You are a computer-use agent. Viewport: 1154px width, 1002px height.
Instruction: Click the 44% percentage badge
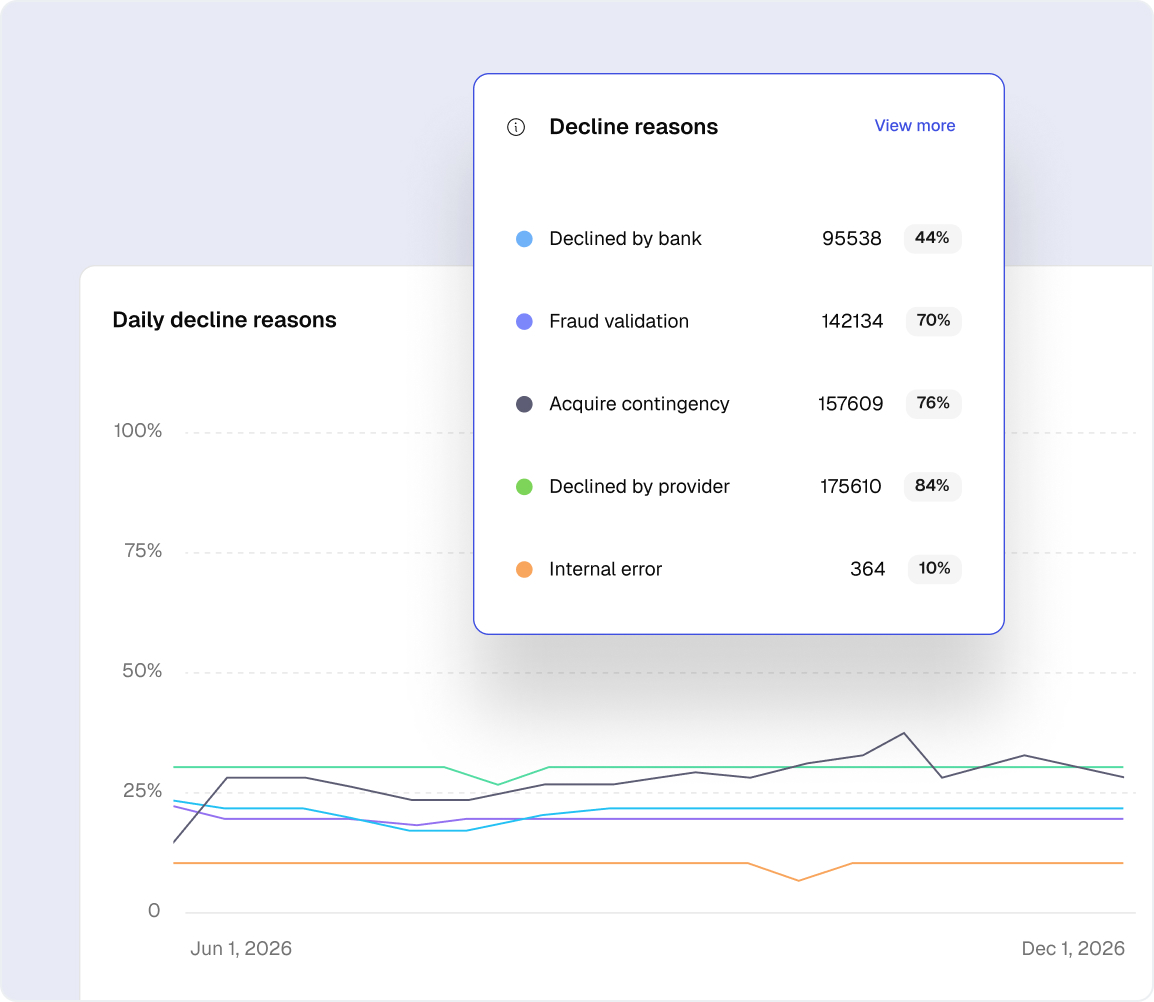932,238
